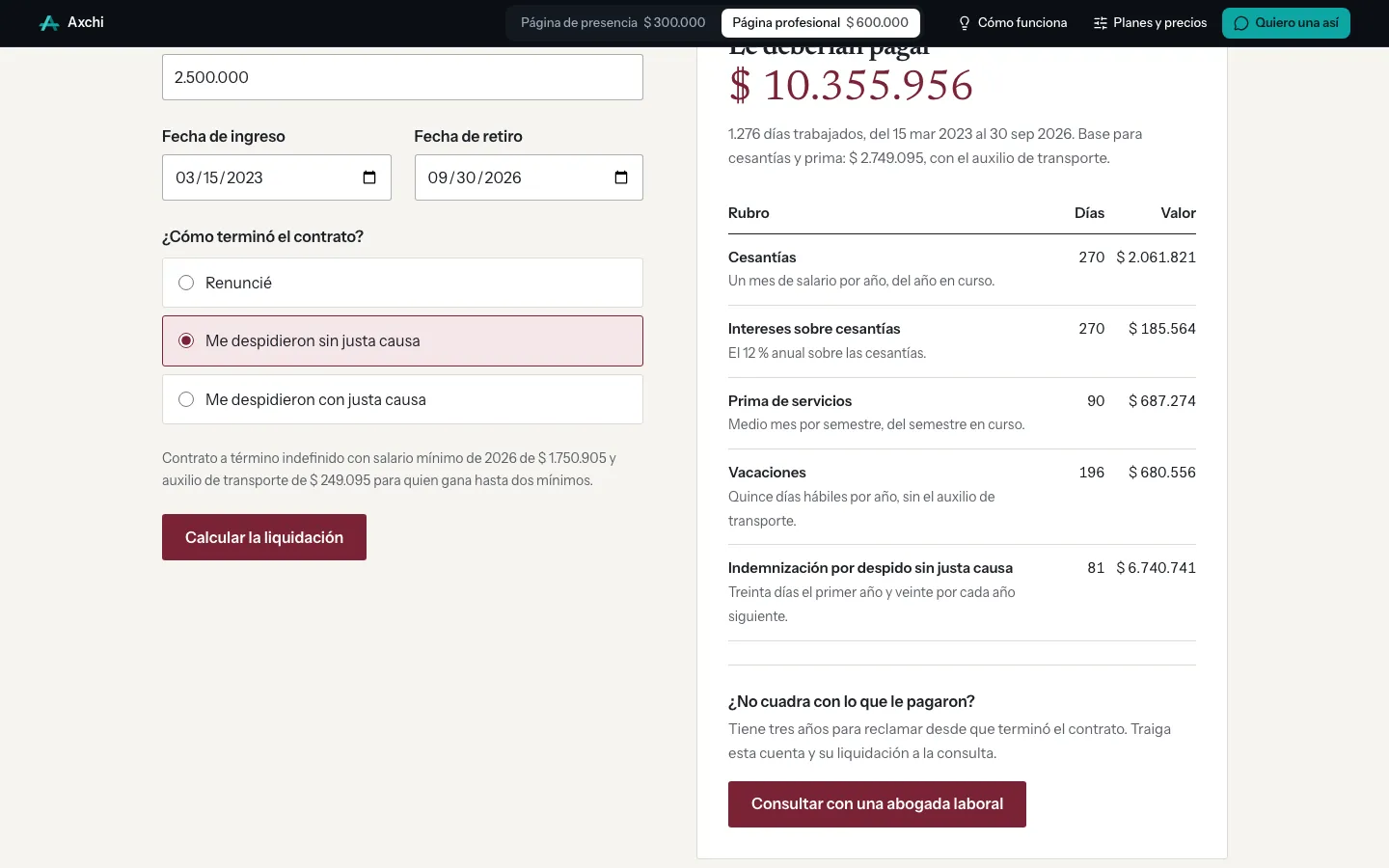Screen dimensions: 1389x868
Task: Click the Vacaciones row title
Action: (767, 473)
